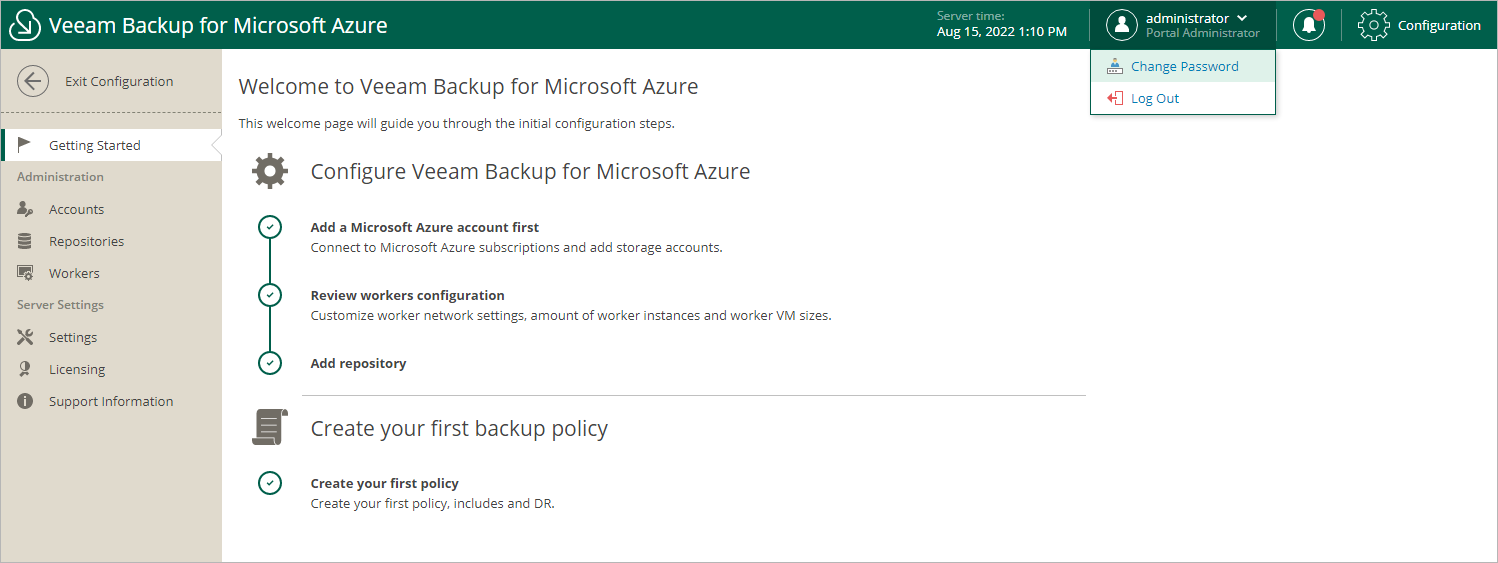Click the Veeam logo icon

point(24,25)
